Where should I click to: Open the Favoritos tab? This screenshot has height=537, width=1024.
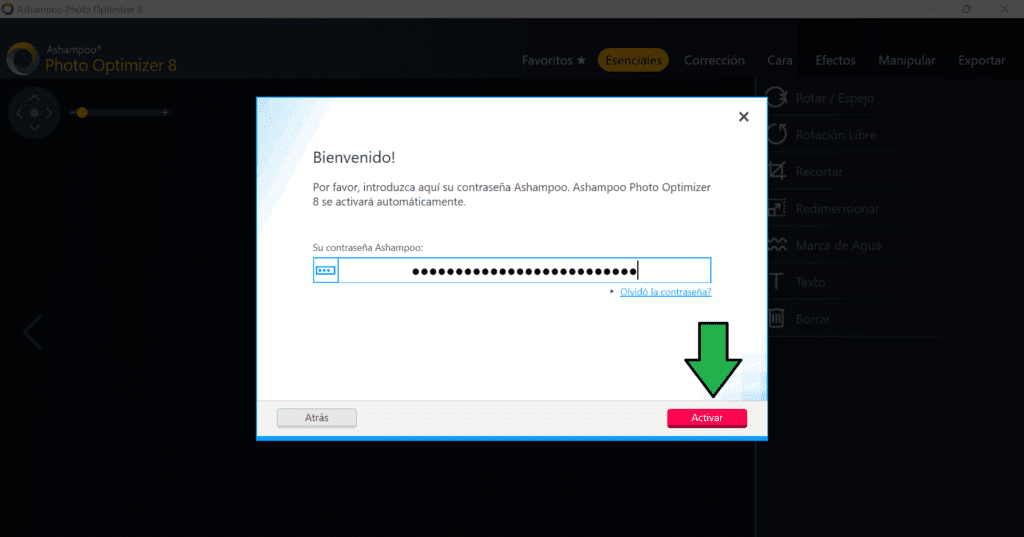click(x=553, y=60)
